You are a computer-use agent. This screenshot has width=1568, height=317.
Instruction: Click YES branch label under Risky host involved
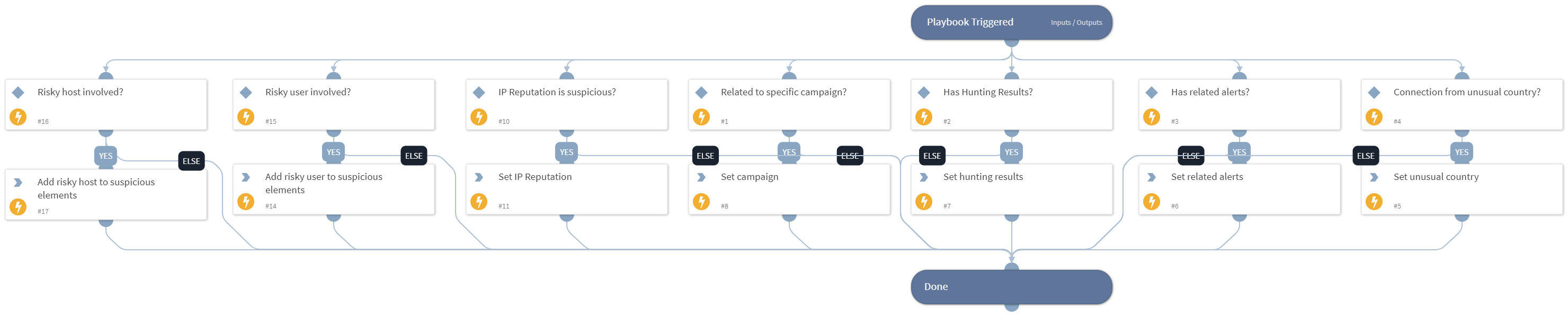tap(106, 156)
